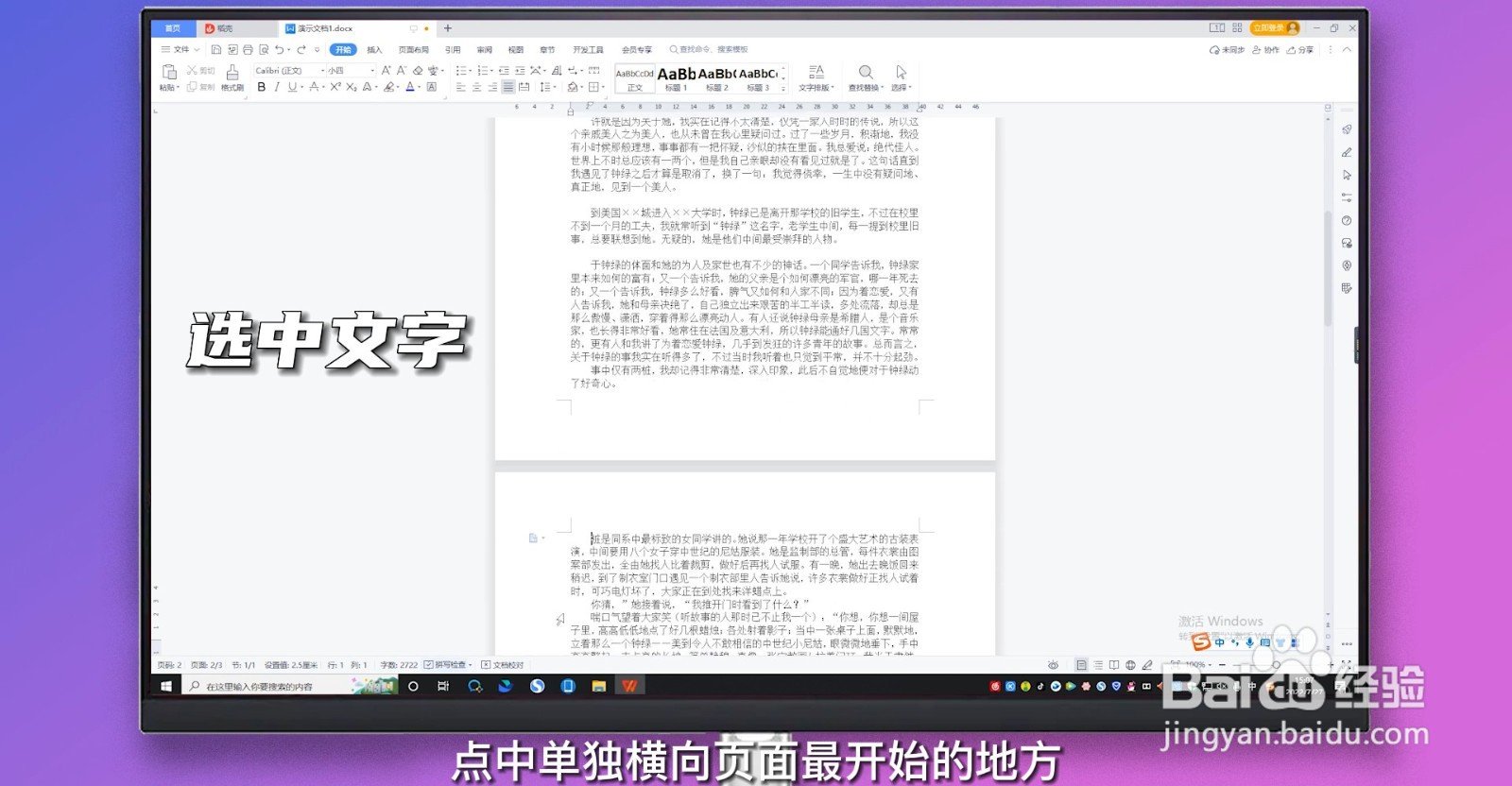The width and height of the screenshot is (1512, 786).
Task: Click the WPS icon in Windows taskbar
Action: click(629, 686)
